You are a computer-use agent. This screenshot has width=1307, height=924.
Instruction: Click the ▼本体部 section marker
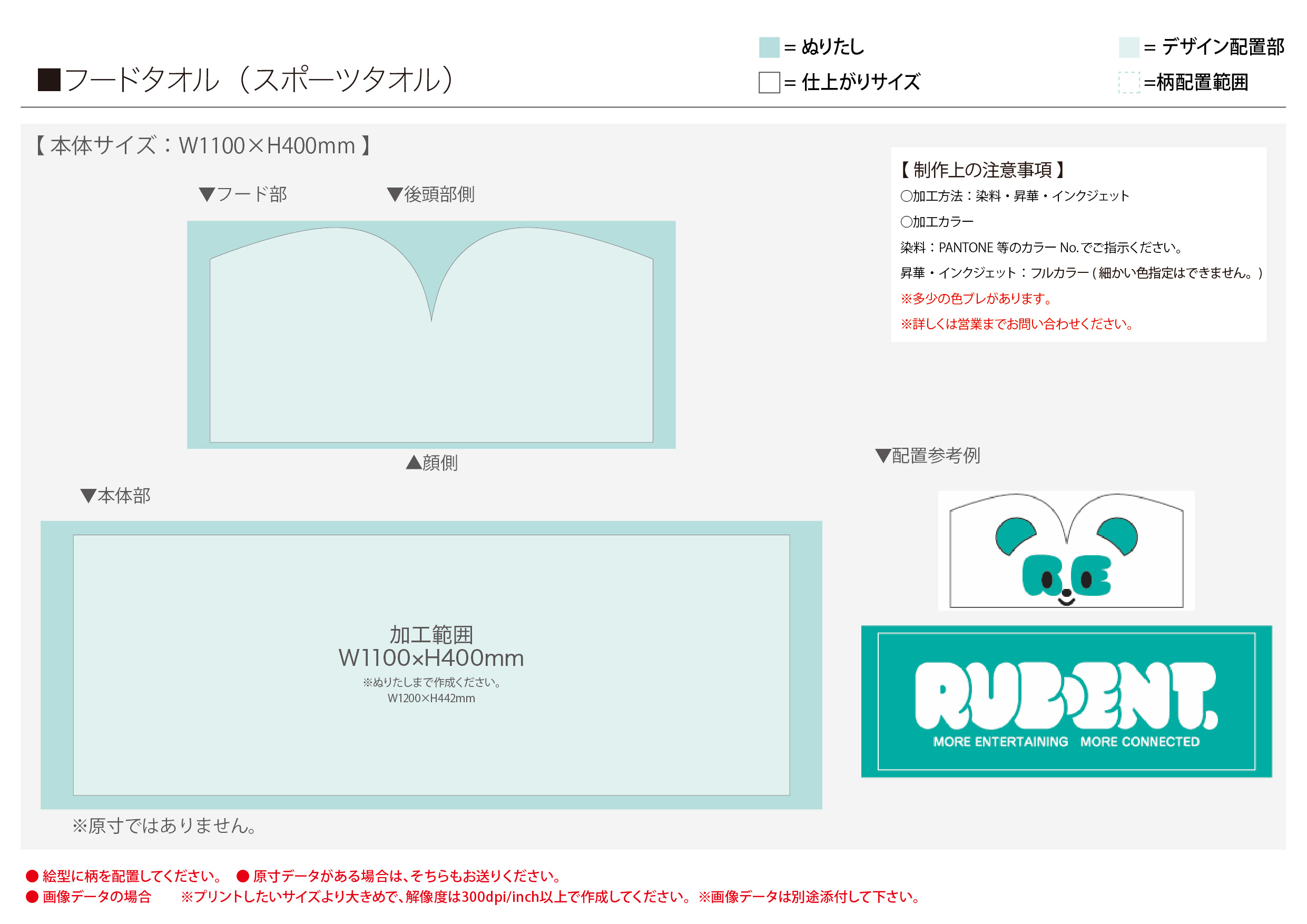(x=115, y=496)
